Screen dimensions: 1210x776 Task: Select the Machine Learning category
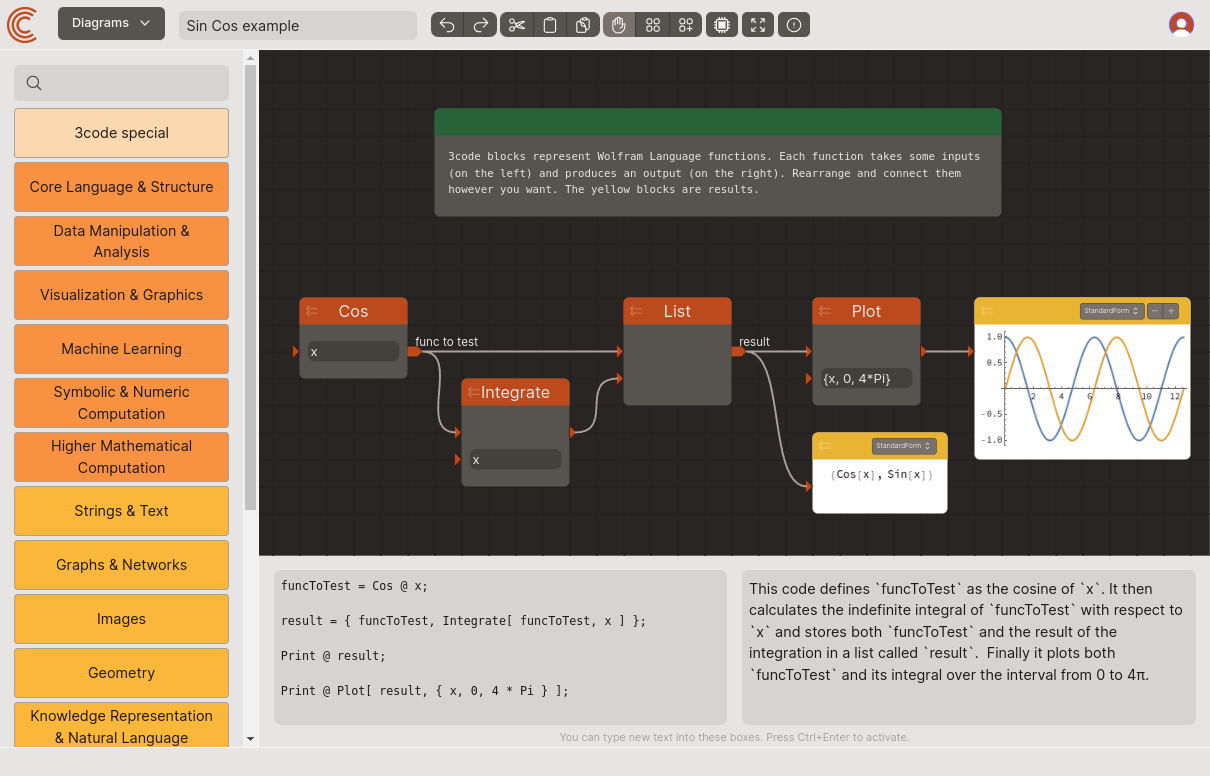[x=121, y=349]
